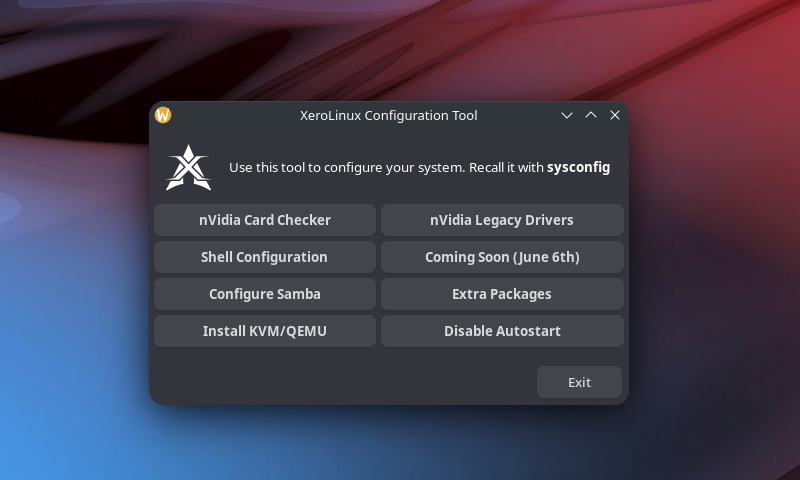Click the yellow W window menu icon

[163, 115]
